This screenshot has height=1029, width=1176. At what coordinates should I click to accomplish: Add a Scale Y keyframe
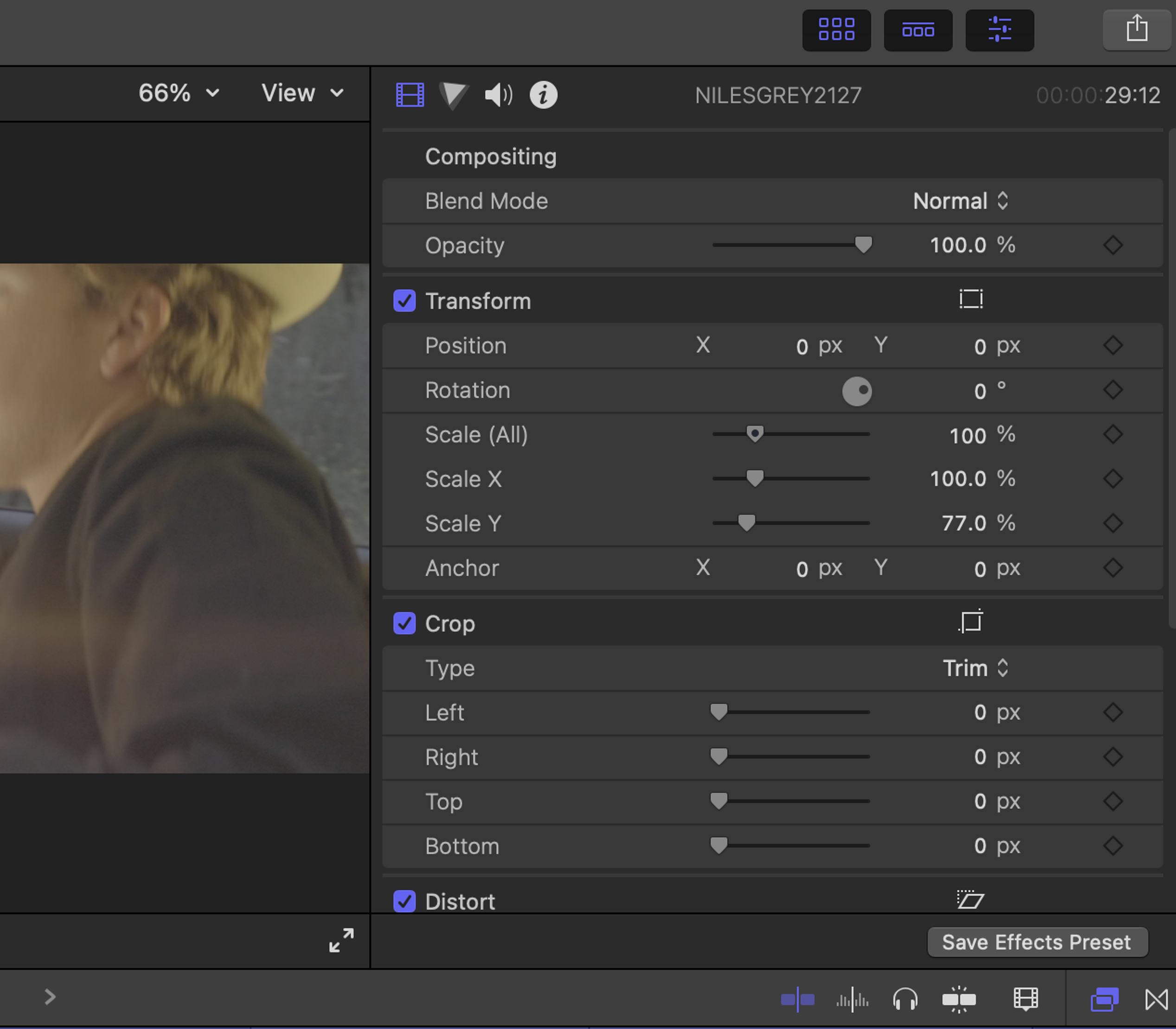tap(1112, 523)
